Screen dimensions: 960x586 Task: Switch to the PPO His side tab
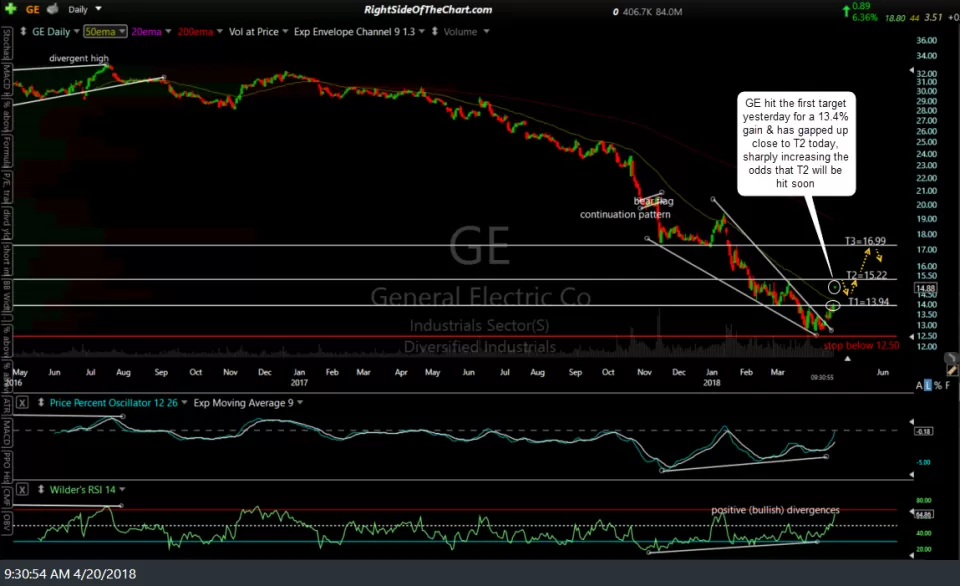[x=6, y=468]
